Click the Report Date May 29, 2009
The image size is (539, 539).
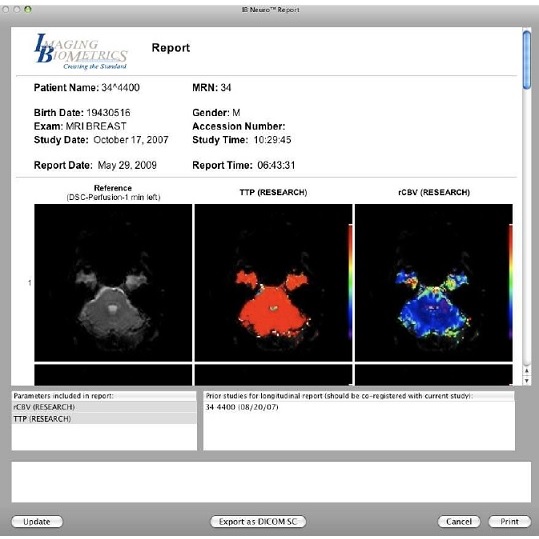click(127, 165)
